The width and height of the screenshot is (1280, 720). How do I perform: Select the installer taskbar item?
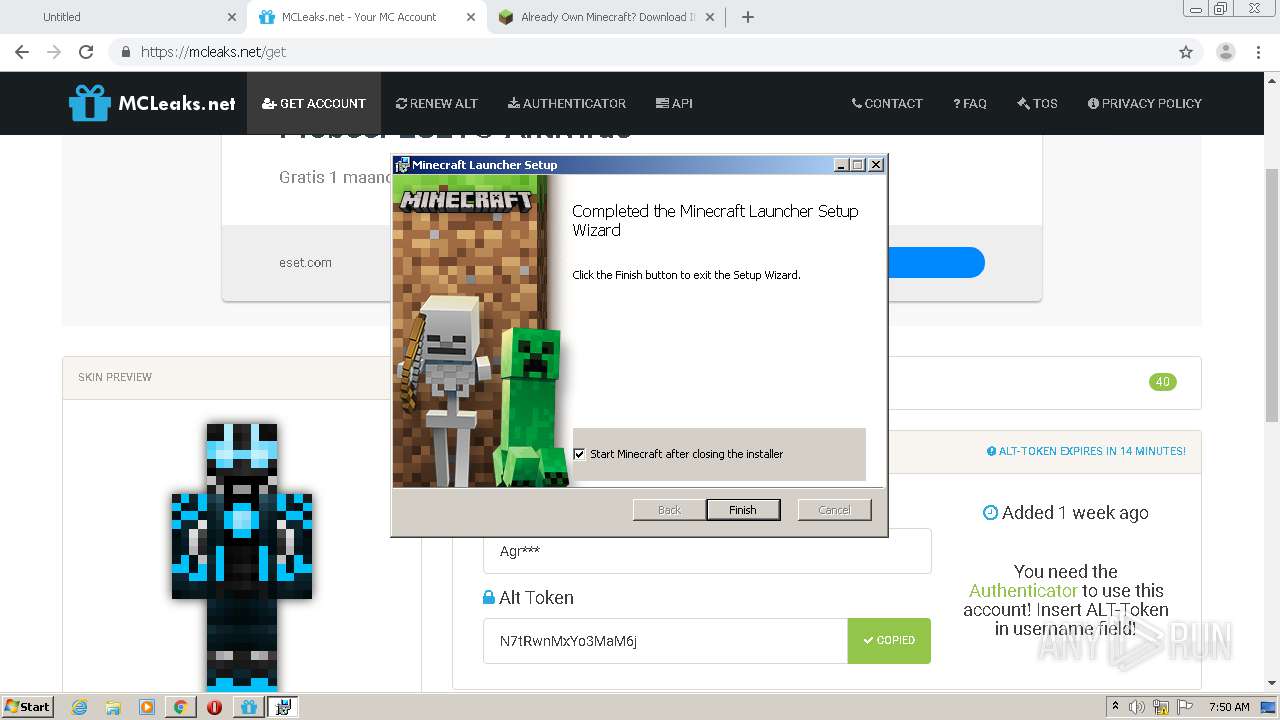pyautogui.click(x=282, y=707)
